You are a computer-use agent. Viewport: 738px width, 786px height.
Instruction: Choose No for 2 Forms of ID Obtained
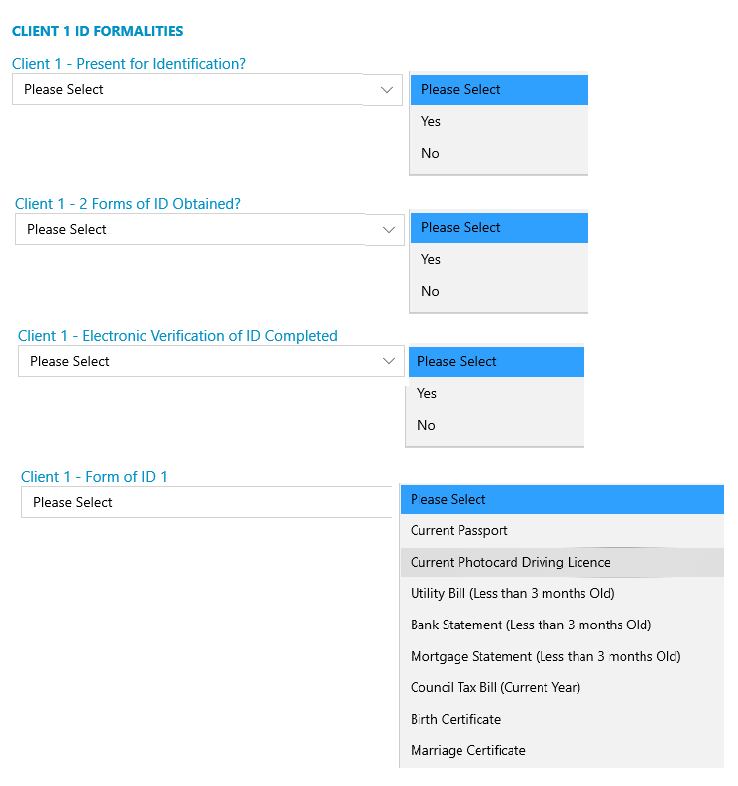499,291
